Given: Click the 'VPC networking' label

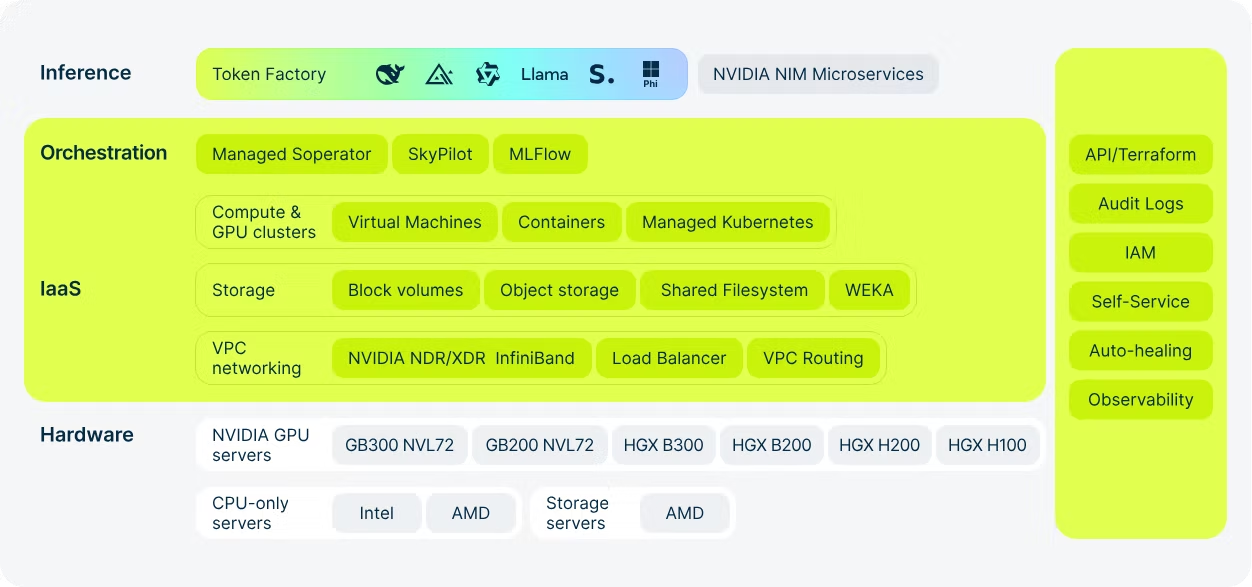Looking at the screenshot, I should click(257, 358).
